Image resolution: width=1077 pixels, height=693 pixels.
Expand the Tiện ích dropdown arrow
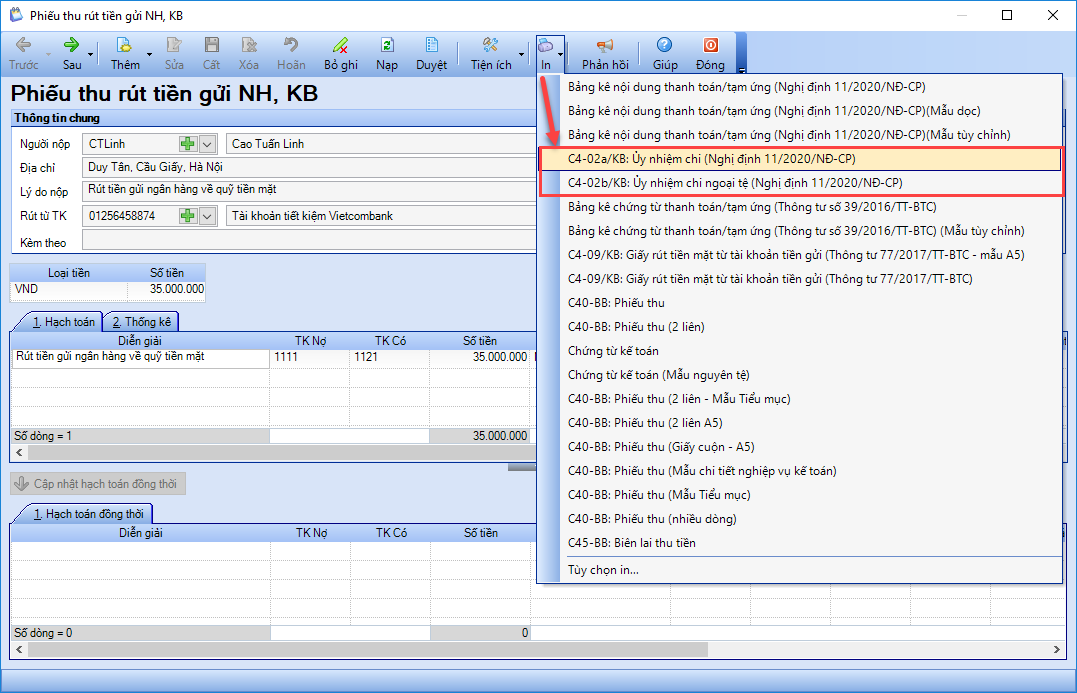(x=521, y=55)
